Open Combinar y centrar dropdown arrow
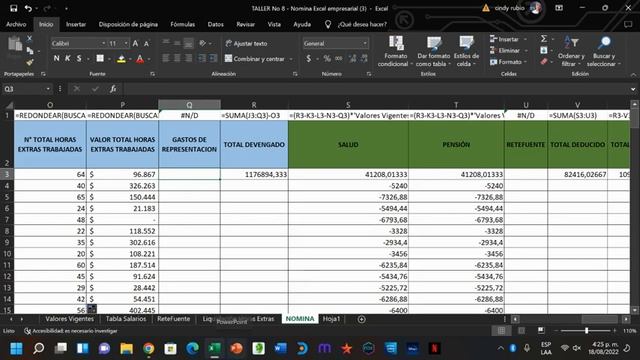 tap(291, 59)
